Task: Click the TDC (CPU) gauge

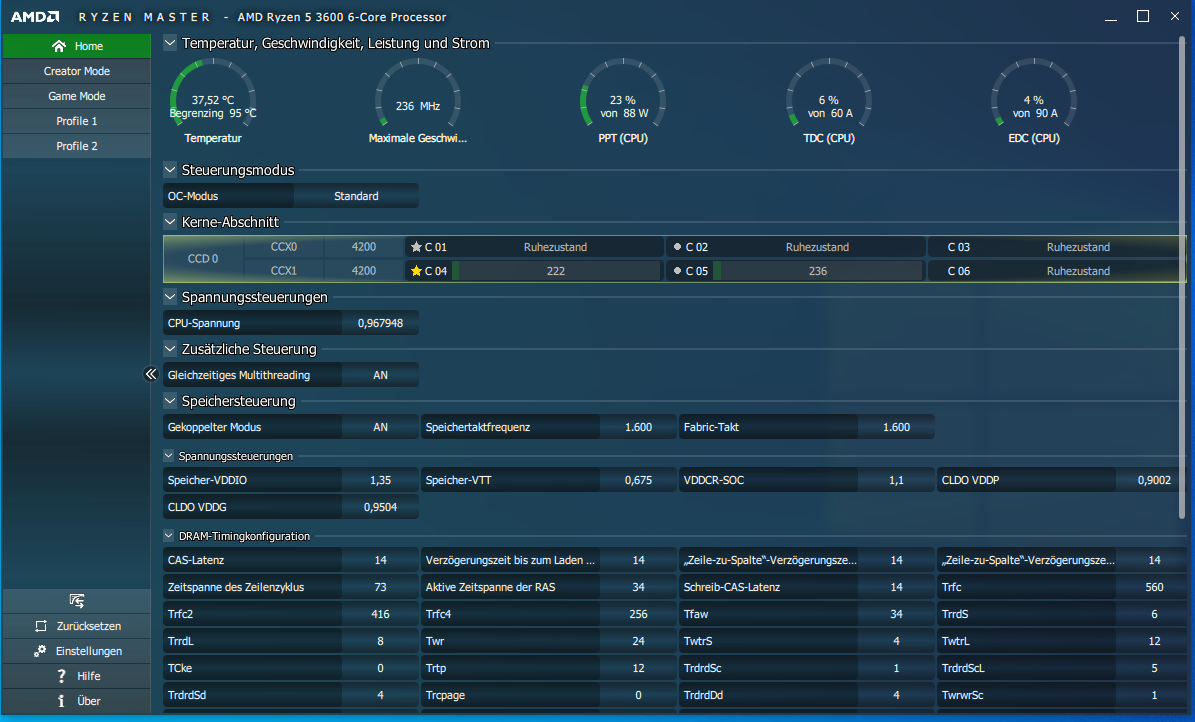Action: click(x=828, y=101)
